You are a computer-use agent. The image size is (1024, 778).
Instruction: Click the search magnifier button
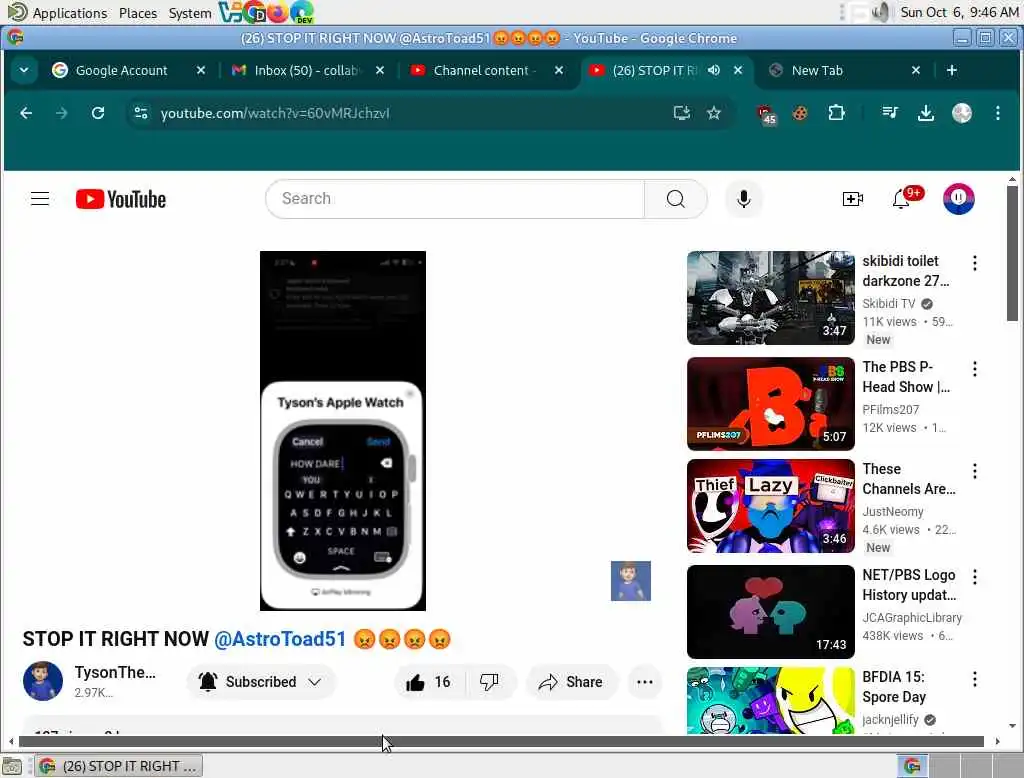click(676, 199)
